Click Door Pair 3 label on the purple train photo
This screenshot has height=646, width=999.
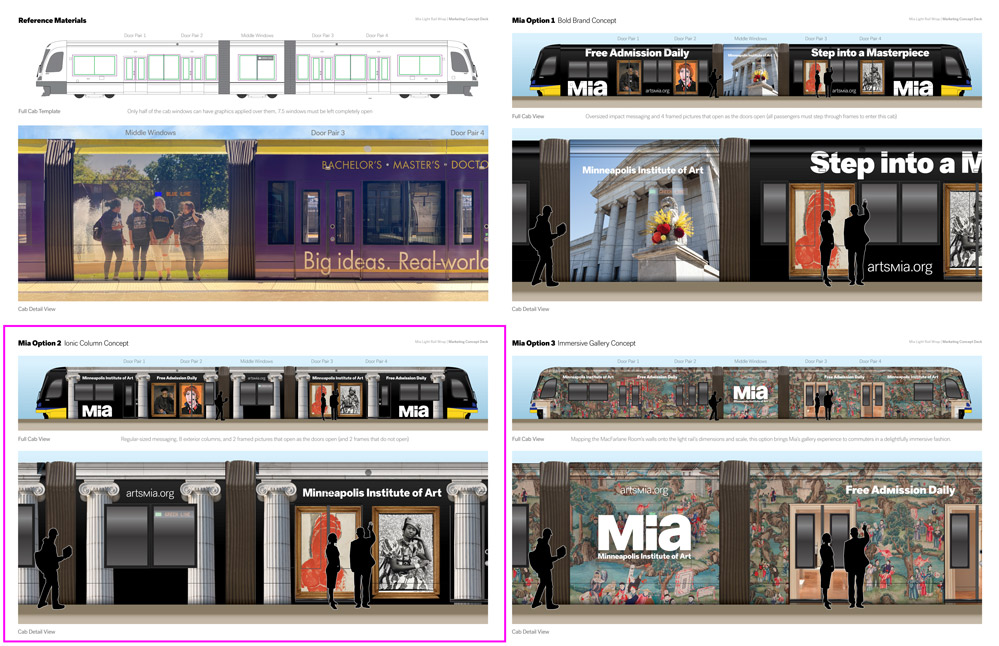(x=327, y=133)
